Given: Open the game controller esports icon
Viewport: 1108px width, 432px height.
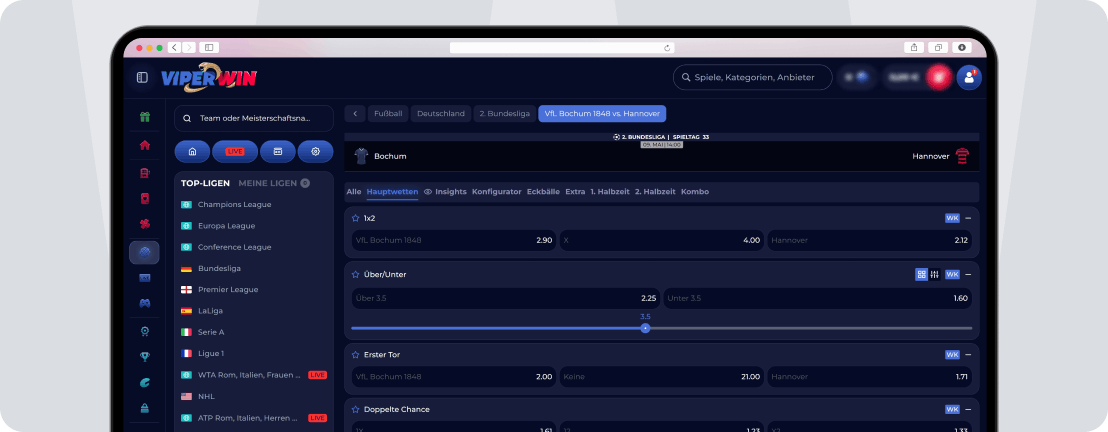Looking at the screenshot, I should [145, 303].
